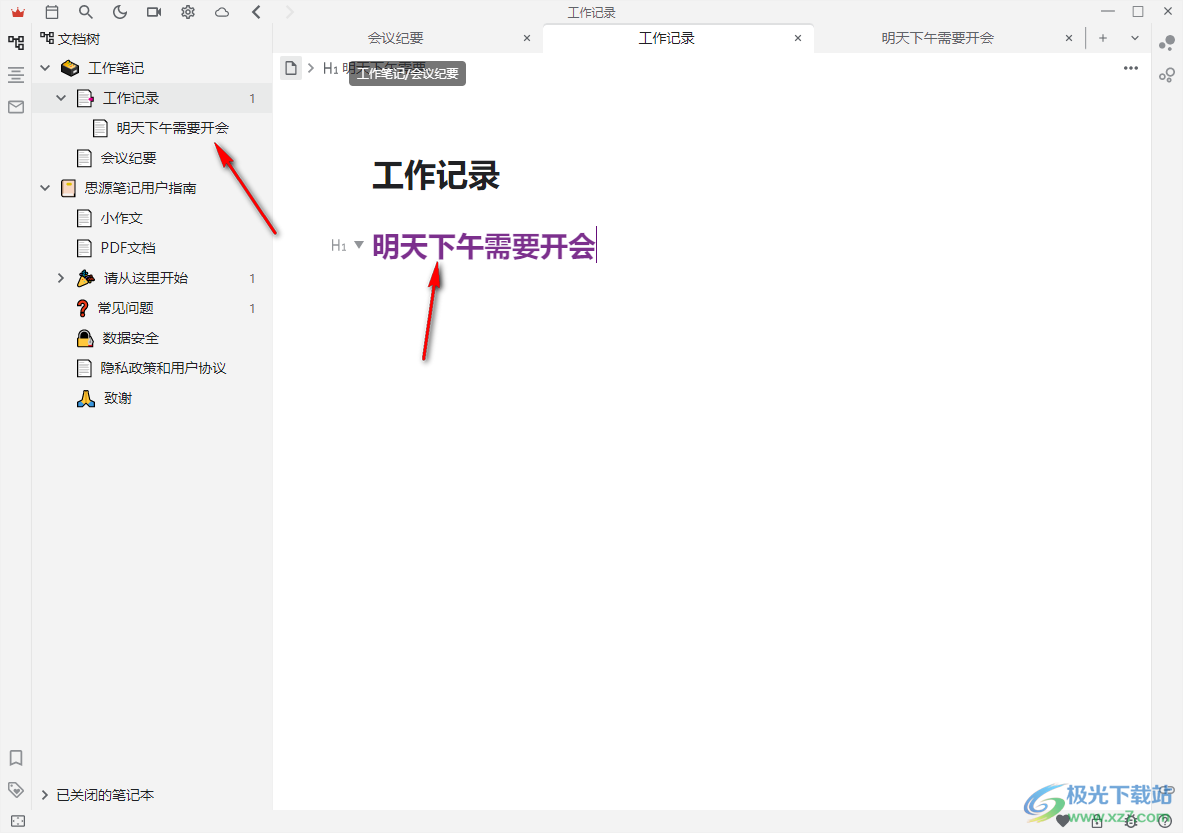Click the party popper icon of 请从这里开始
Image resolution: width=1183 pixels, height=833 pixels.
point(86,278)
